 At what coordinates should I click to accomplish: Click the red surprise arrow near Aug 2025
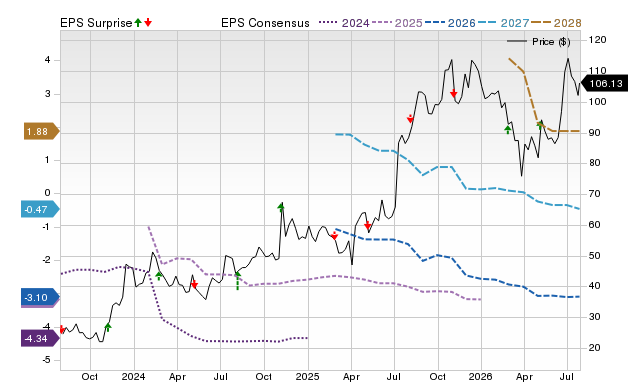tap(410, 119)
